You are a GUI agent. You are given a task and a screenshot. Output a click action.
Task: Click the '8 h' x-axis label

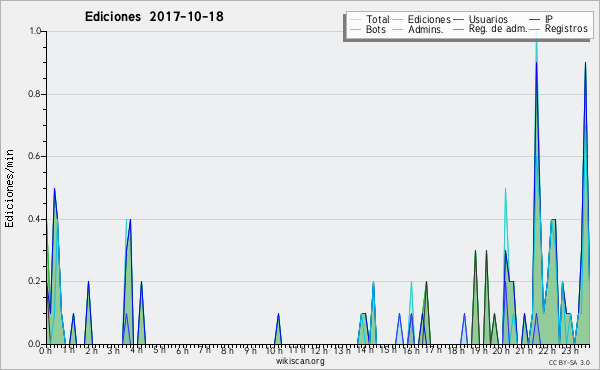227,350
